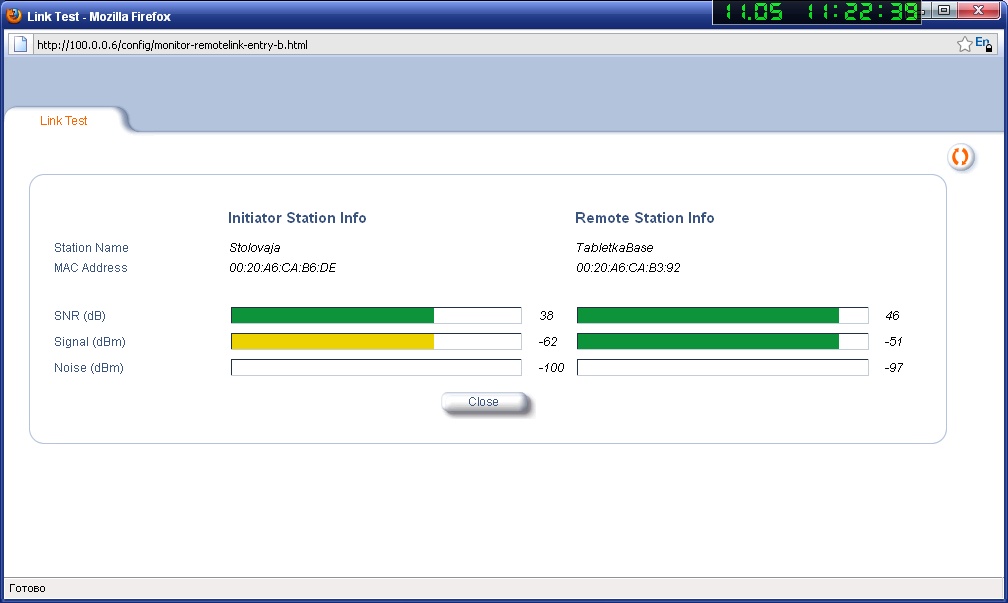
Task: Click the orange refresh icon
Action: point(960,157)
